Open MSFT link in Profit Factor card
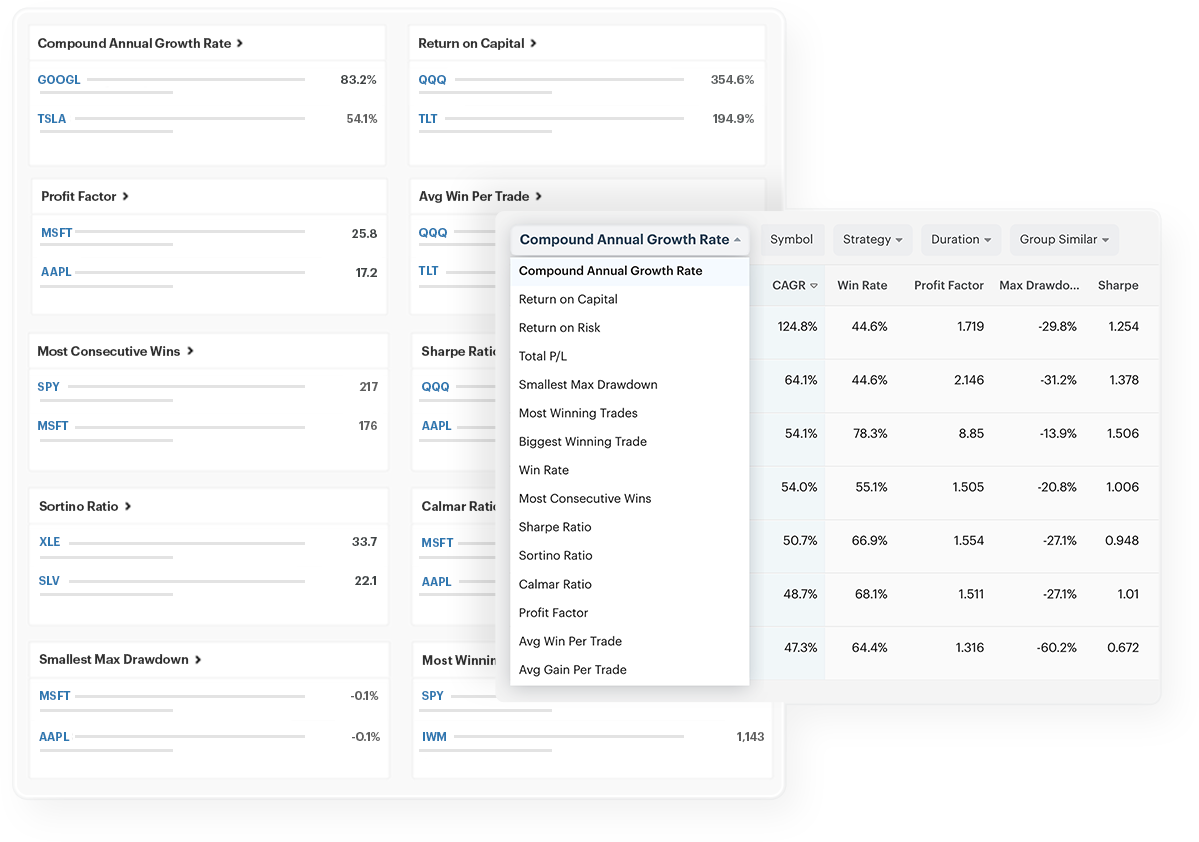Screen dimensions: 1199x842 click(57, 232)
